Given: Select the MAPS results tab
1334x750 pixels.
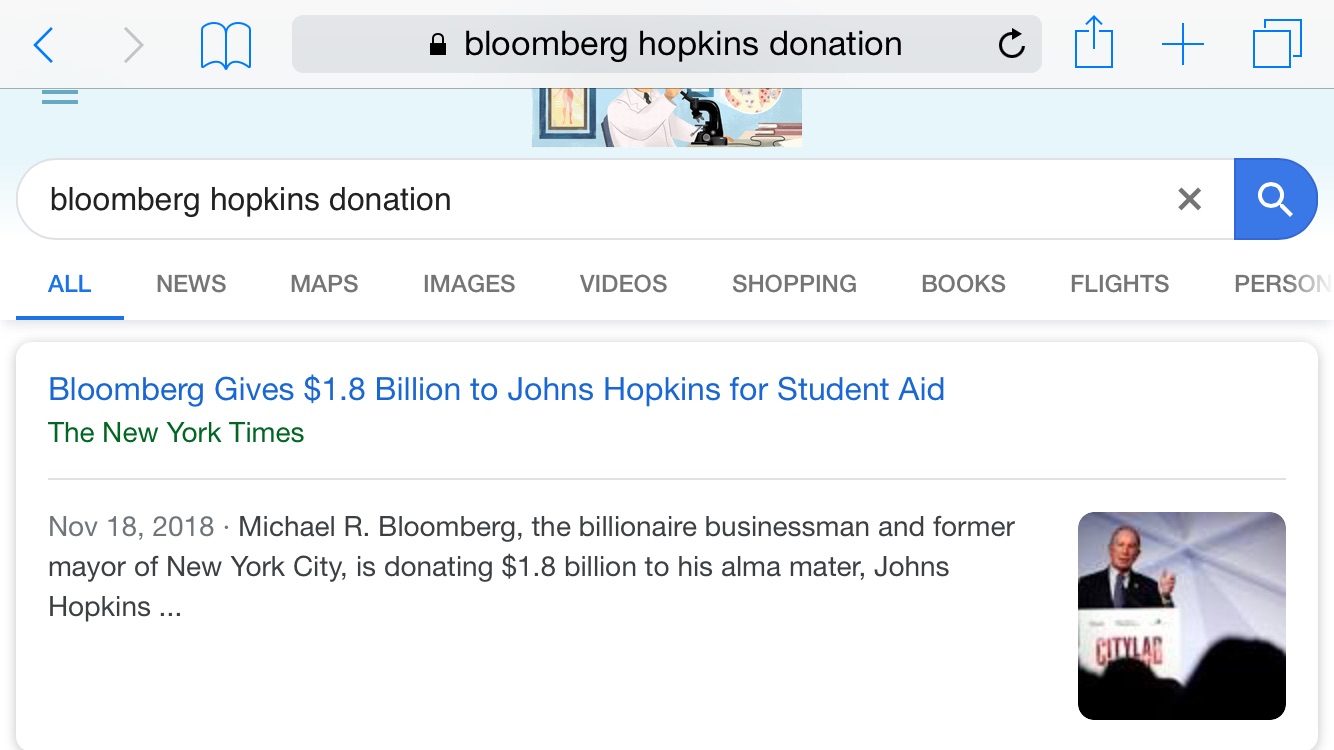Looking at the screenshot, I should (x=324, y=284).
